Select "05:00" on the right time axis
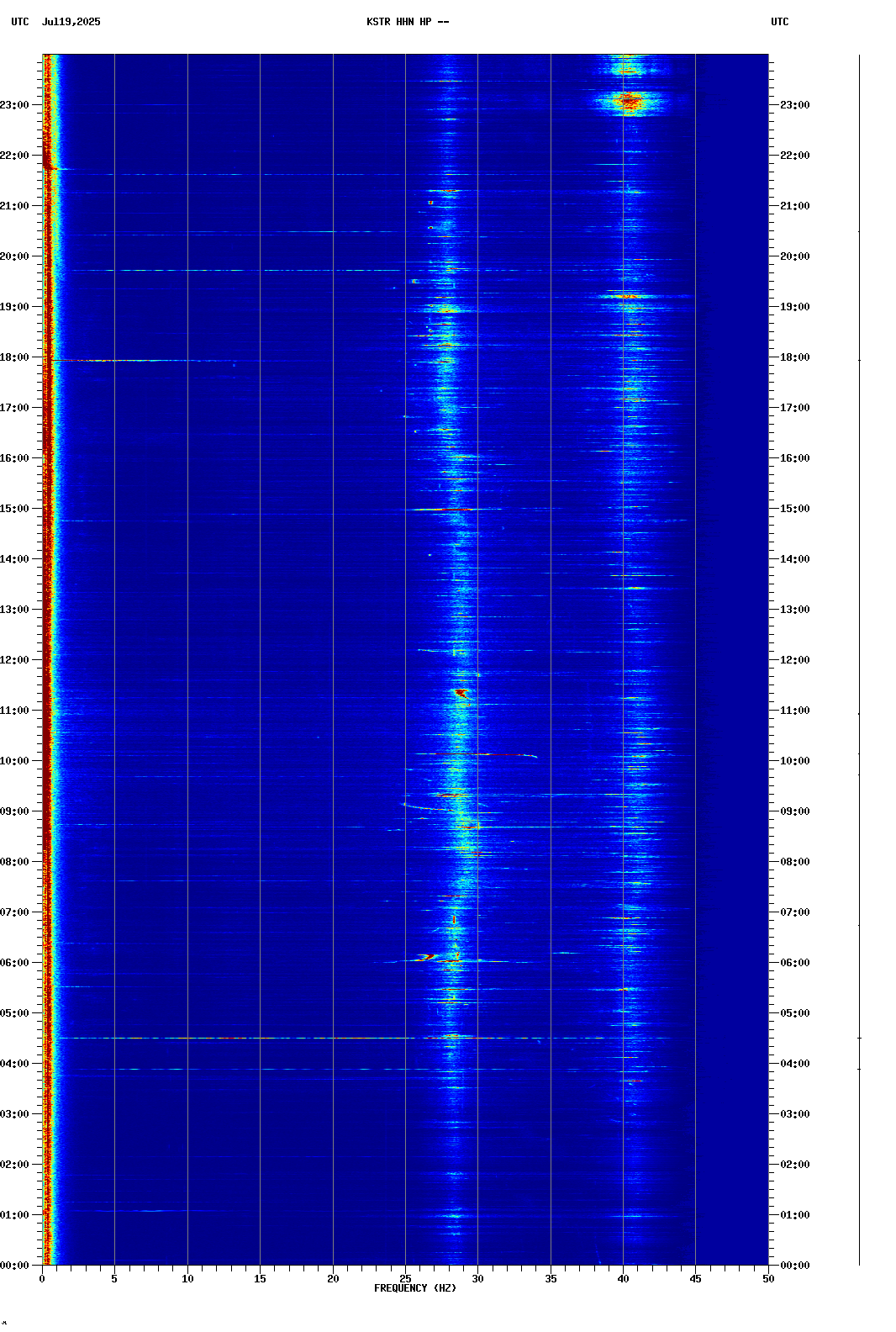This screenshot has width=896, height=1332. 795,1013
